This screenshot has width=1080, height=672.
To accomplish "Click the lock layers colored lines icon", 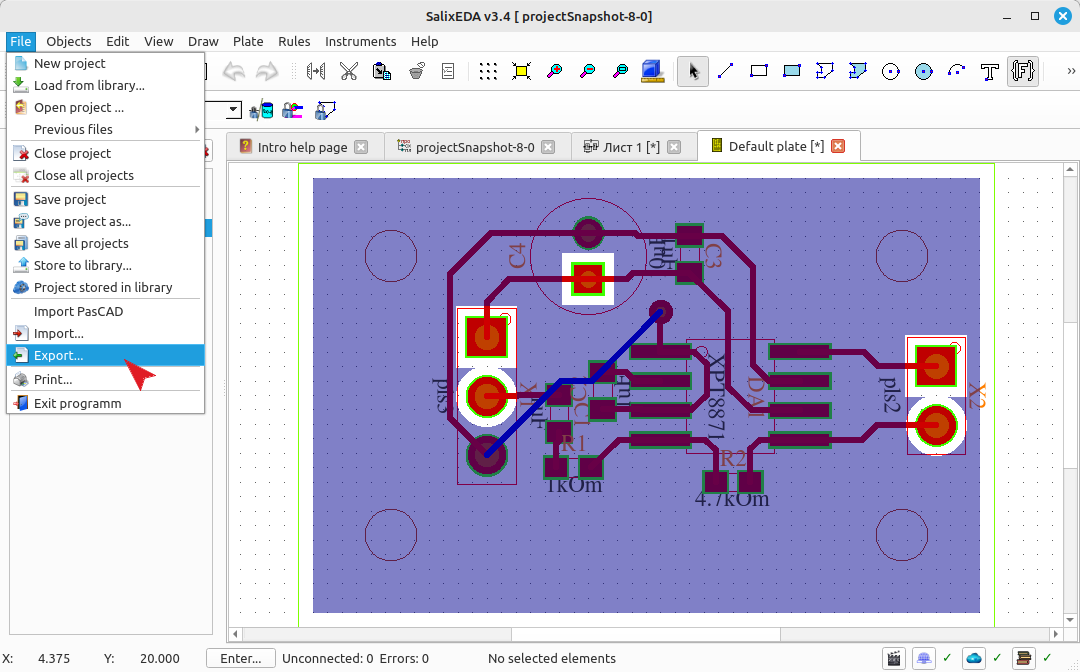I will click(293, 110).
